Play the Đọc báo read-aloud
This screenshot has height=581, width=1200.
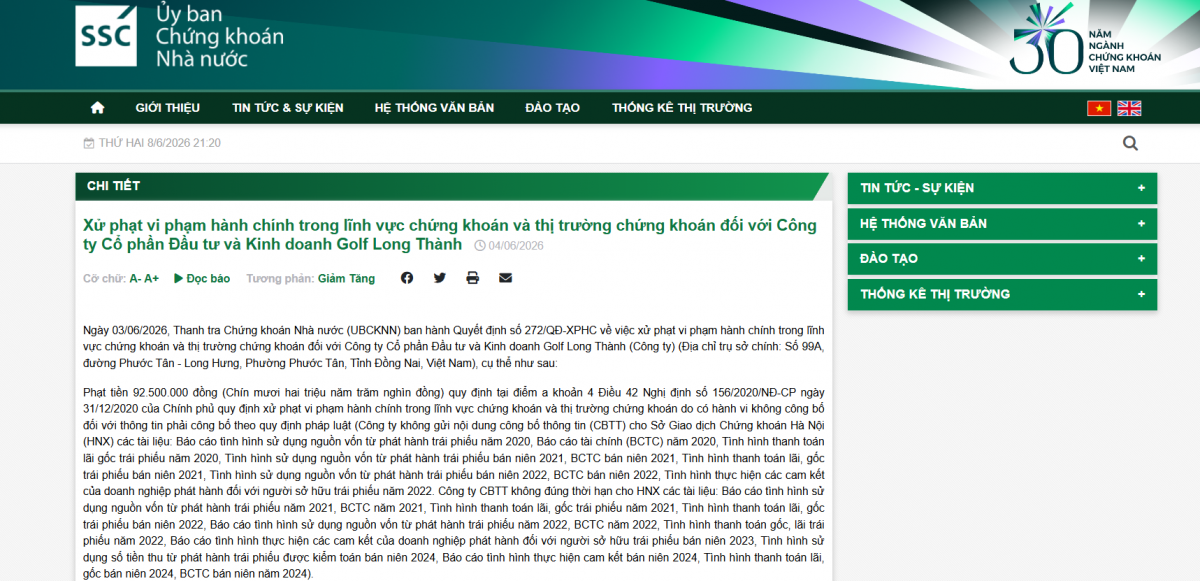coord(202,279)
